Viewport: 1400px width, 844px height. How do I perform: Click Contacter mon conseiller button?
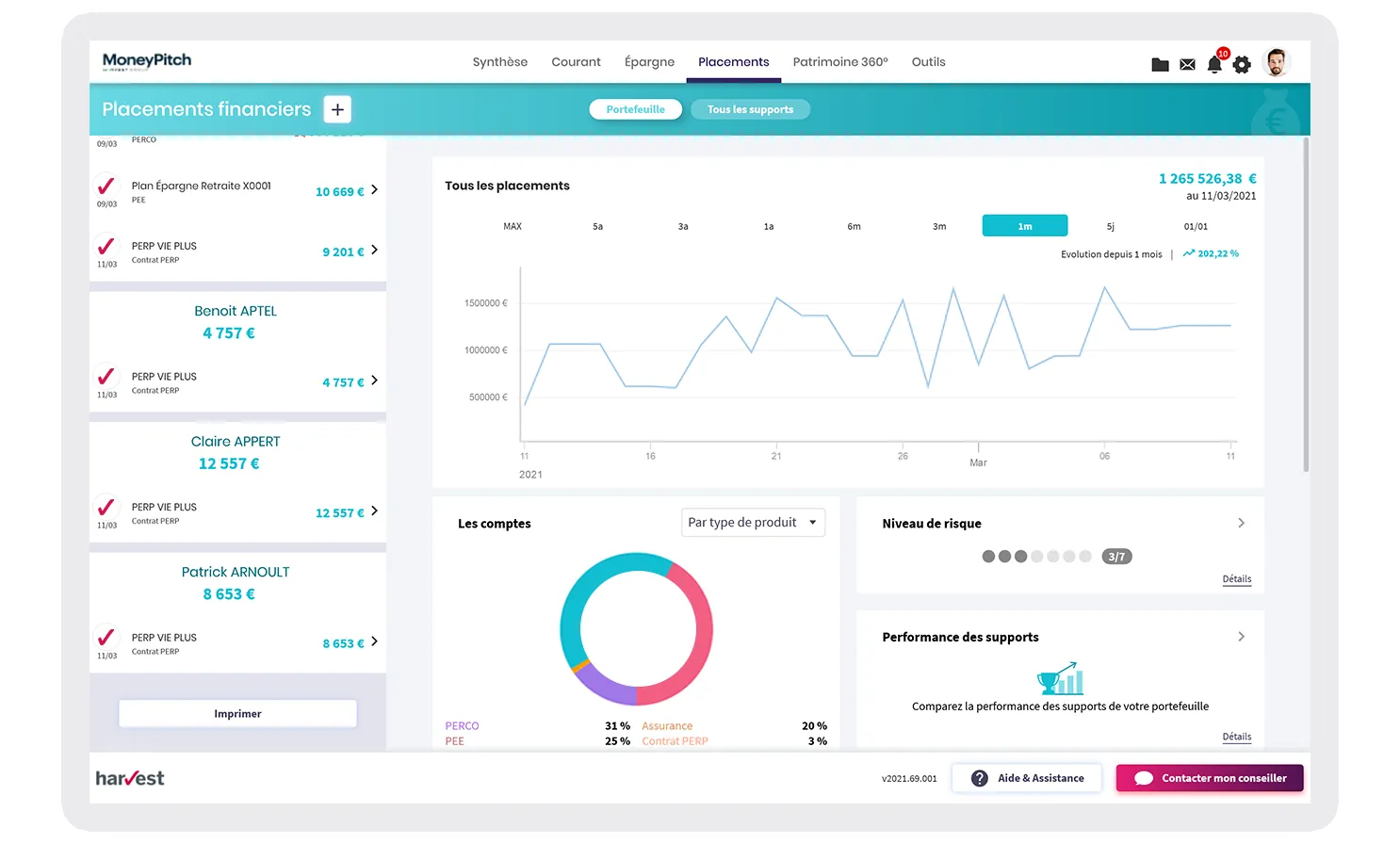[x=1210, y=778]
